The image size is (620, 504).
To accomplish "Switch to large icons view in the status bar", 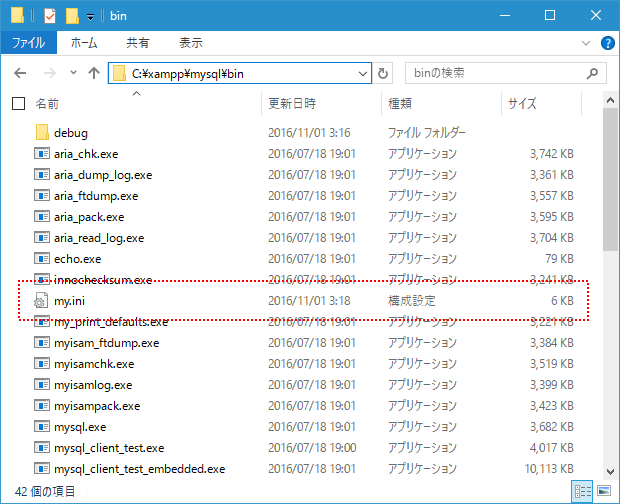I will click(x=604, y=491).
